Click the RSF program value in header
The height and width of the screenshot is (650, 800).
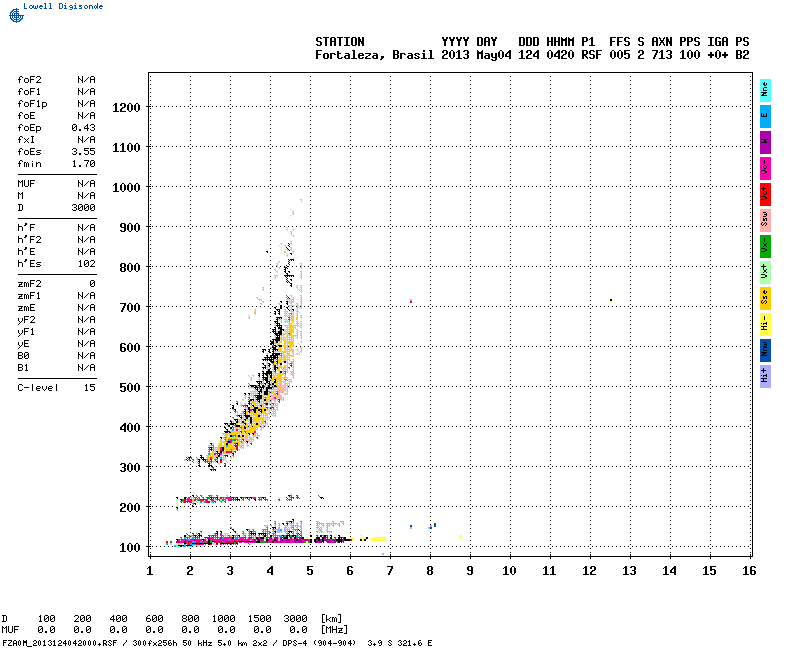(x=591, y=55)
